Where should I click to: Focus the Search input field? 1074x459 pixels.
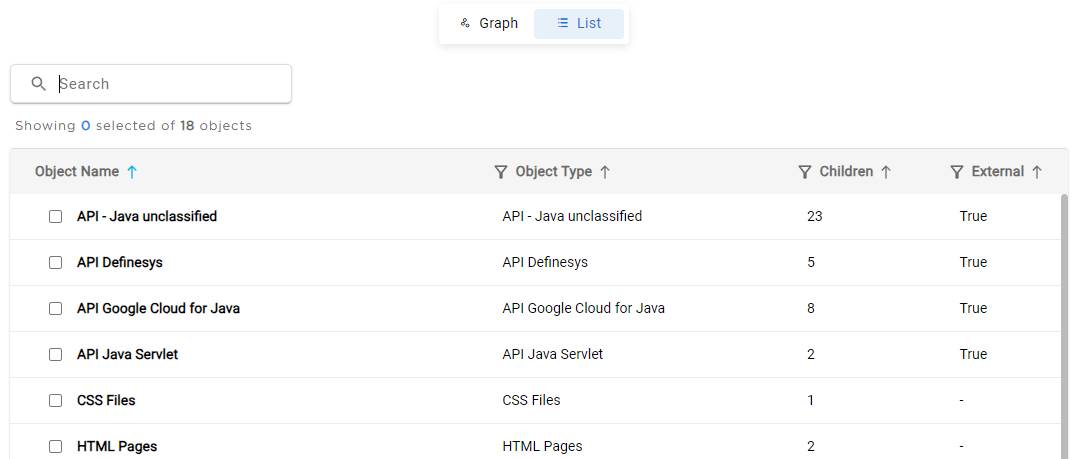pyautogui.click(x=151, y=84)
